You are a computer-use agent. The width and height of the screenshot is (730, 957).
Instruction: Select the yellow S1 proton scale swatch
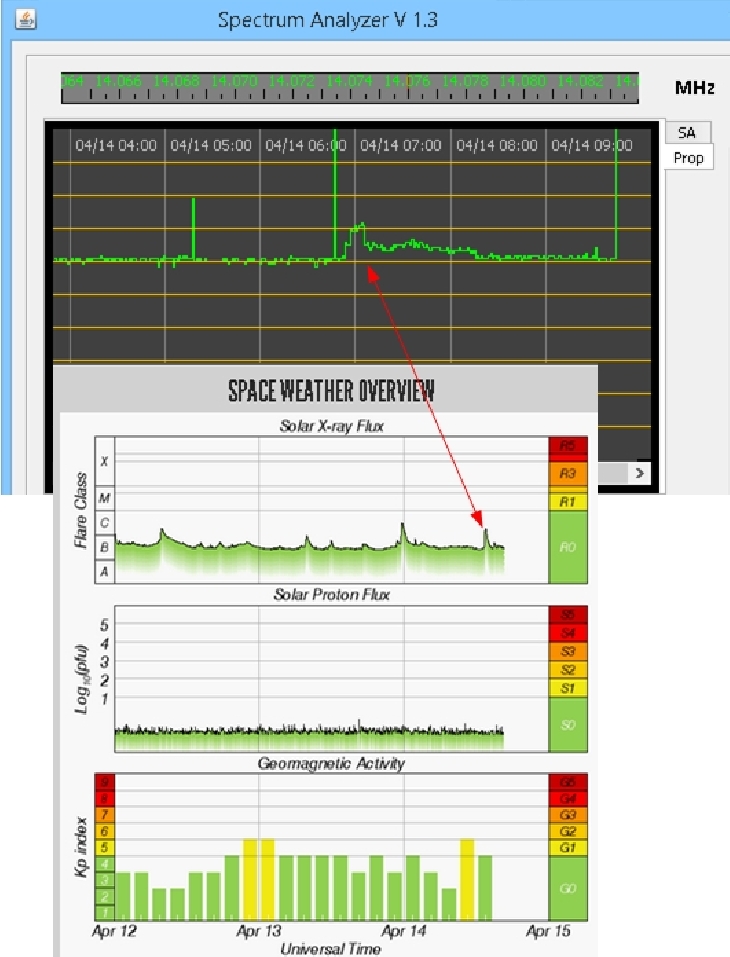pyautogui.click(x=568, y=688)
